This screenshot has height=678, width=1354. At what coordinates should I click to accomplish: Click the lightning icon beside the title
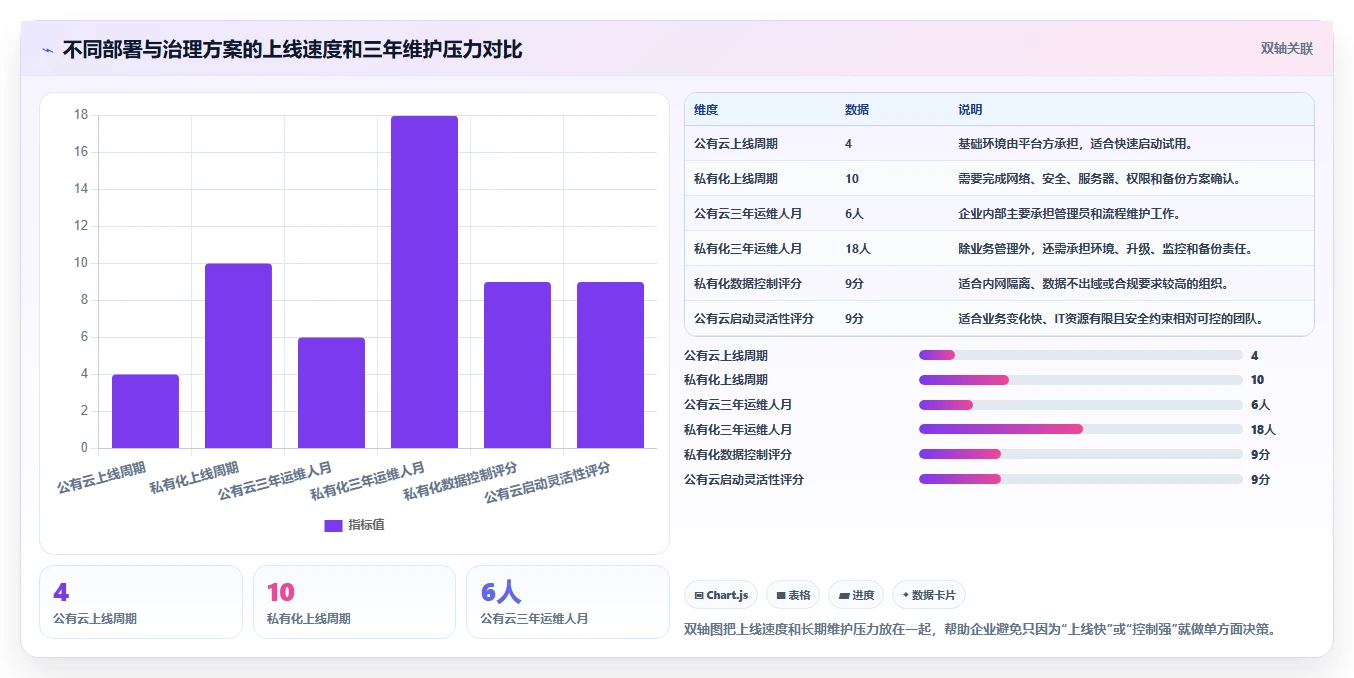click(47, 50)
